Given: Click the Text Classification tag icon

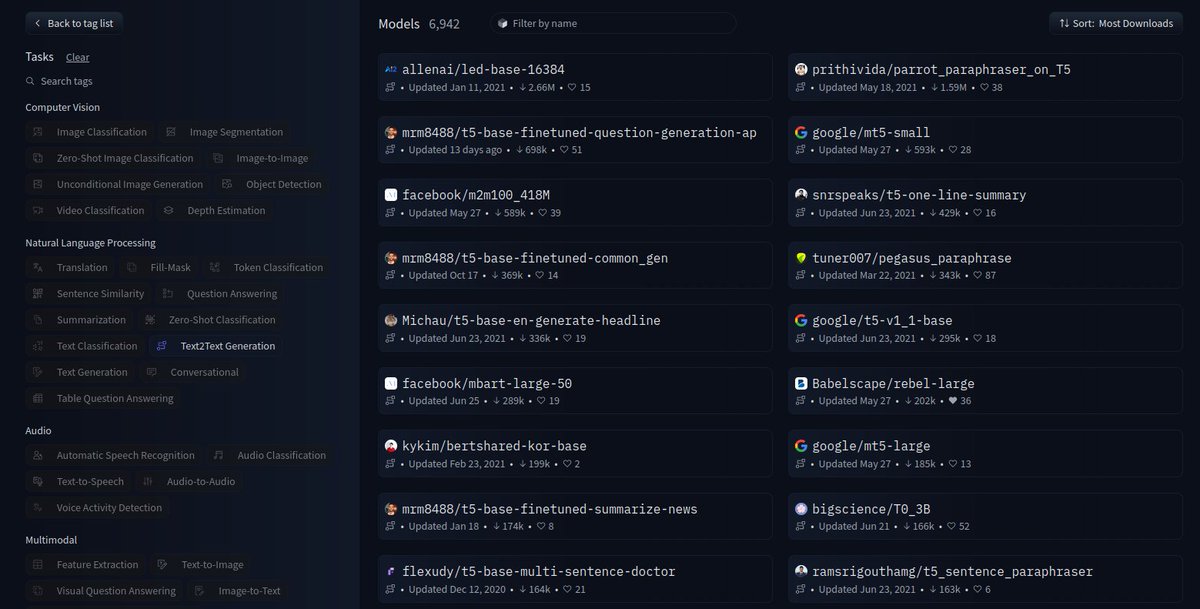Looking at the screenshot, I should click(37, 346).
